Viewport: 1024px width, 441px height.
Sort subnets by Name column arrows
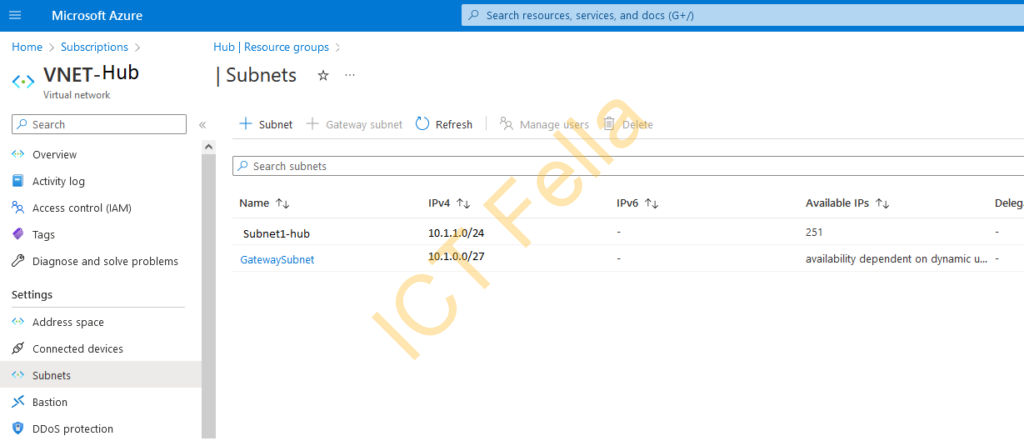coord(282,203)
